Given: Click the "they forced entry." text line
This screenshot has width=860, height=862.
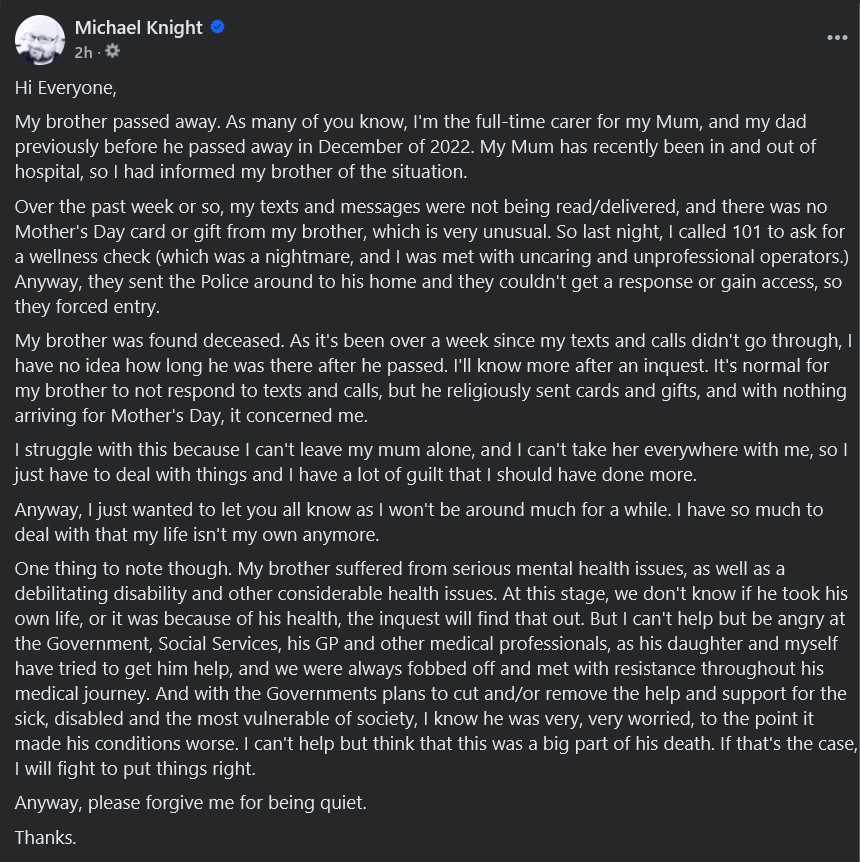Looking at the screenshot, I should (87, 307).
